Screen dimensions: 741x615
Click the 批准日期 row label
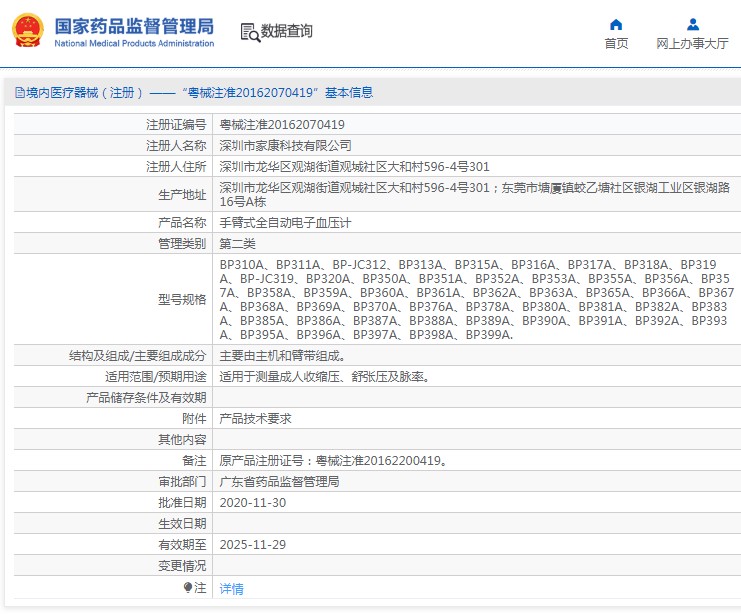click(182, 503)
